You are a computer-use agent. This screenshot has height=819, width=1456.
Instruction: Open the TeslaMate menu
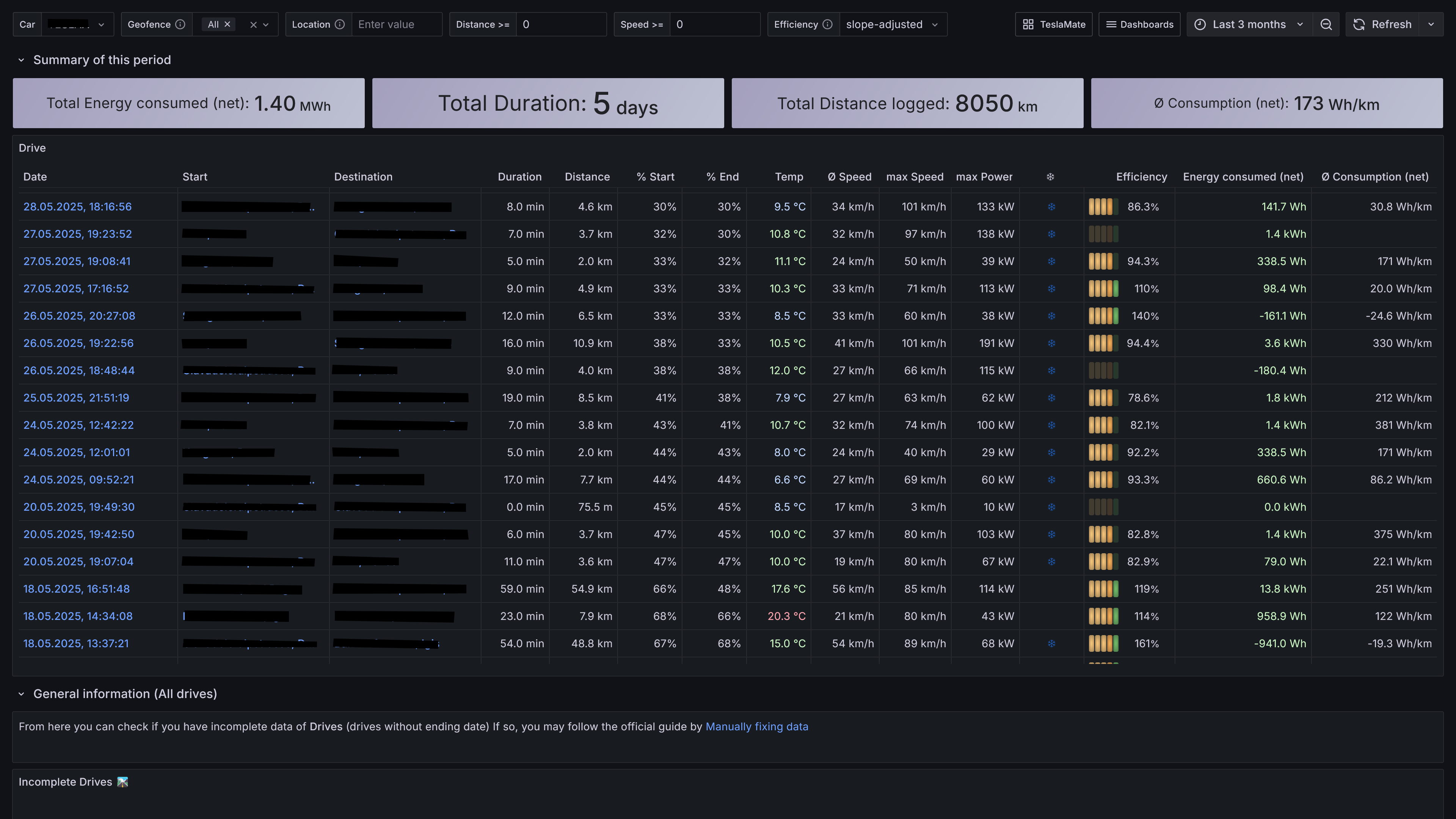coord(1054,24)
